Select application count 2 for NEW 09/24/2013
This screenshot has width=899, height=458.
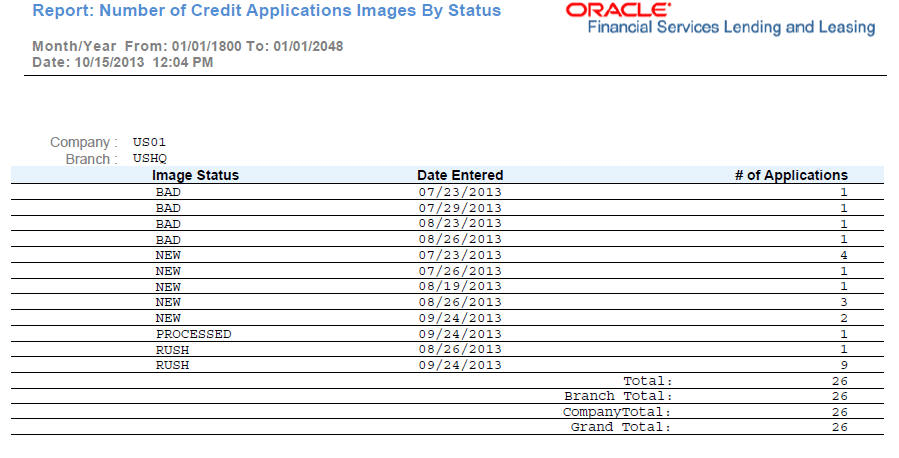click(x=843, y=318)
